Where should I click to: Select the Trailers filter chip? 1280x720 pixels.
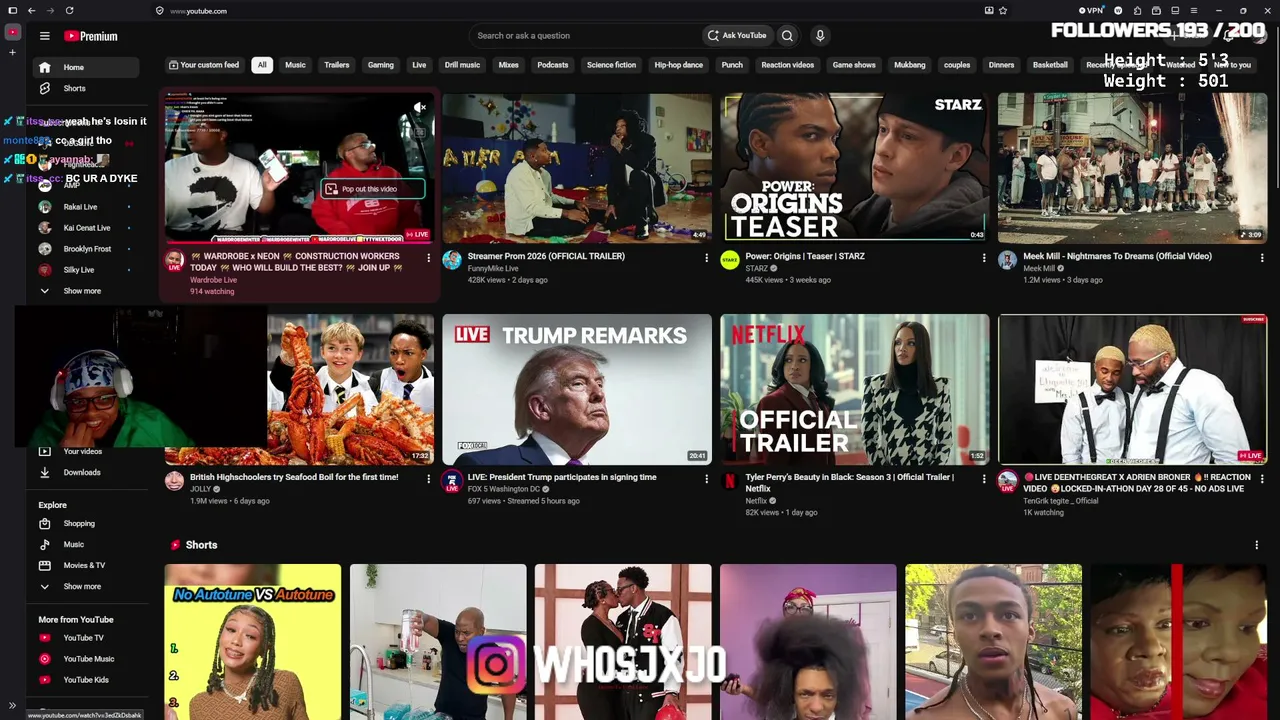337,65
